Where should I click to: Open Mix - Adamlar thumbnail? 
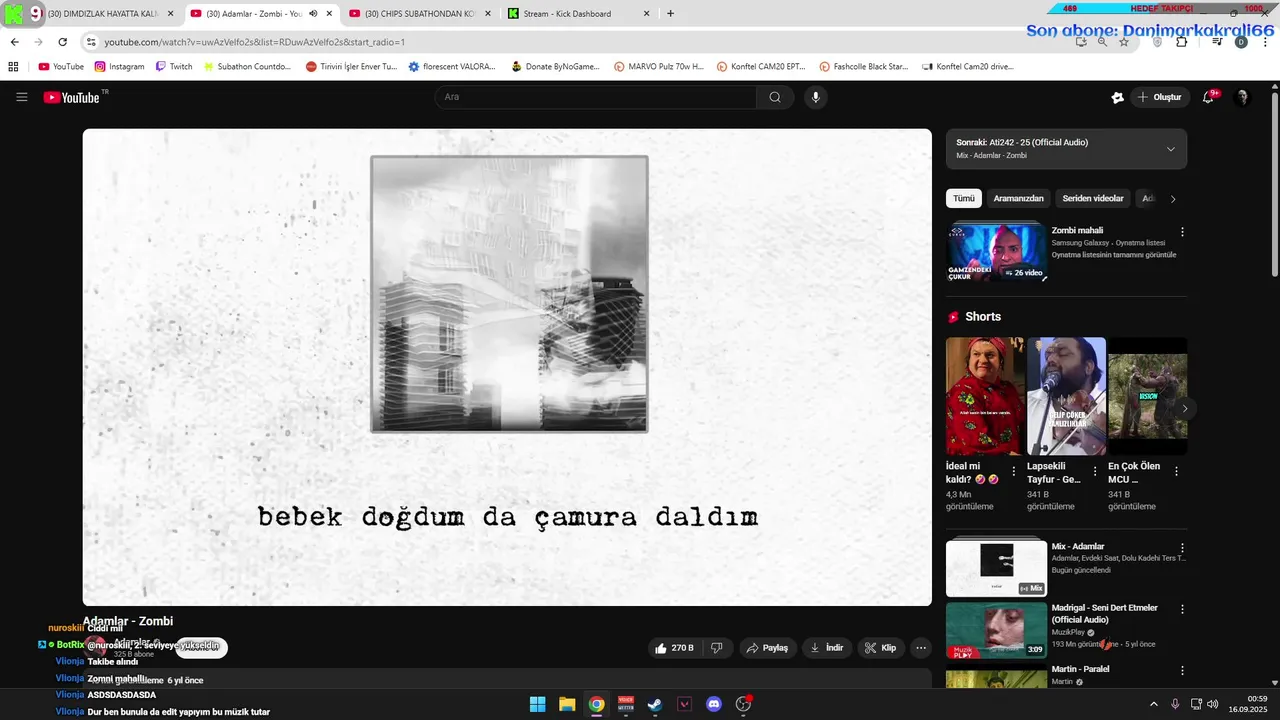pyautogui.click(x=996, y=568)
